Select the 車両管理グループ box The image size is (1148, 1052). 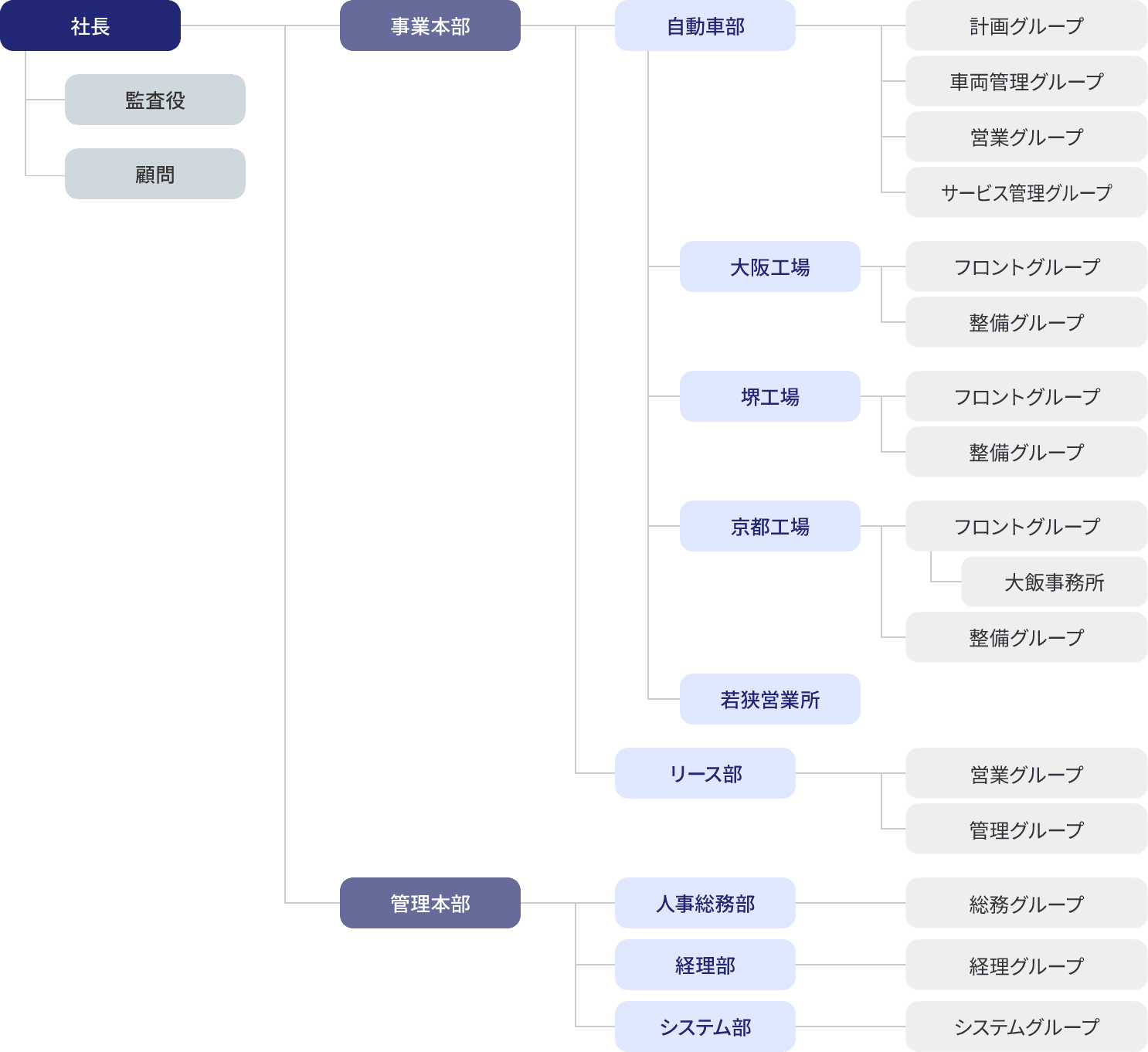[x=1027, y=81]
